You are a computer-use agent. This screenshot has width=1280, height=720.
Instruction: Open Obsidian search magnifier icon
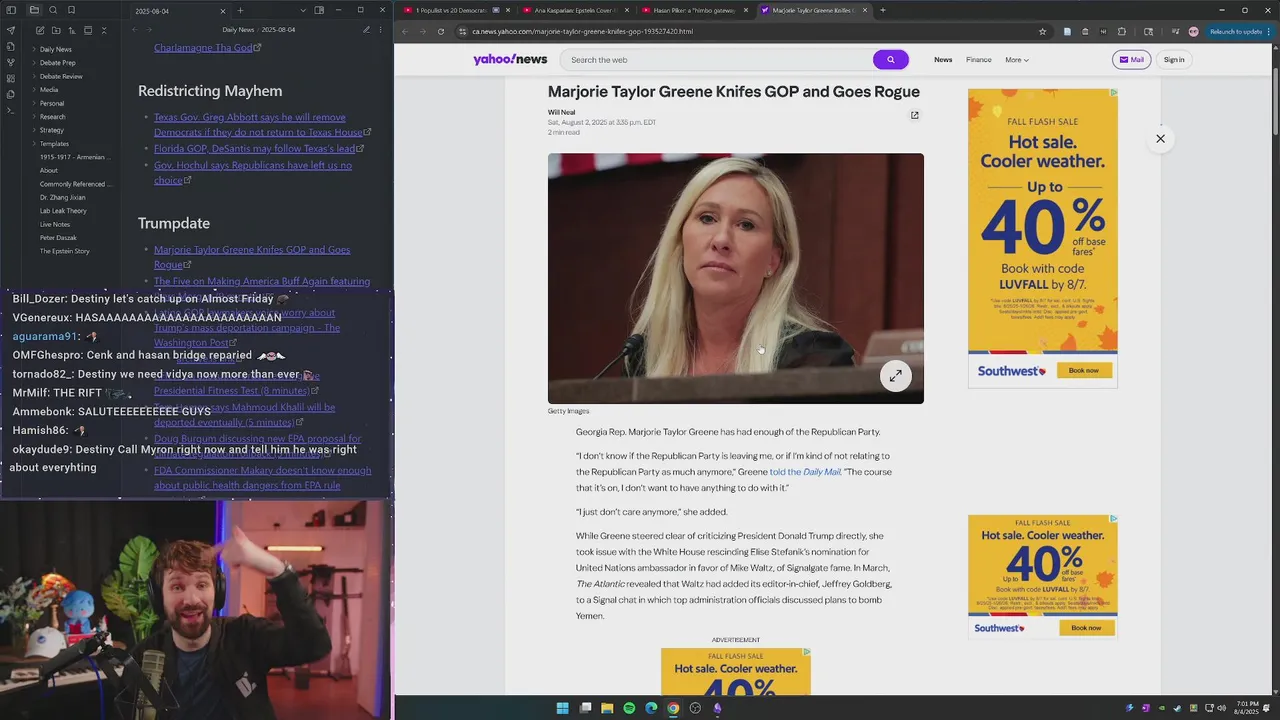click(54, 10)
